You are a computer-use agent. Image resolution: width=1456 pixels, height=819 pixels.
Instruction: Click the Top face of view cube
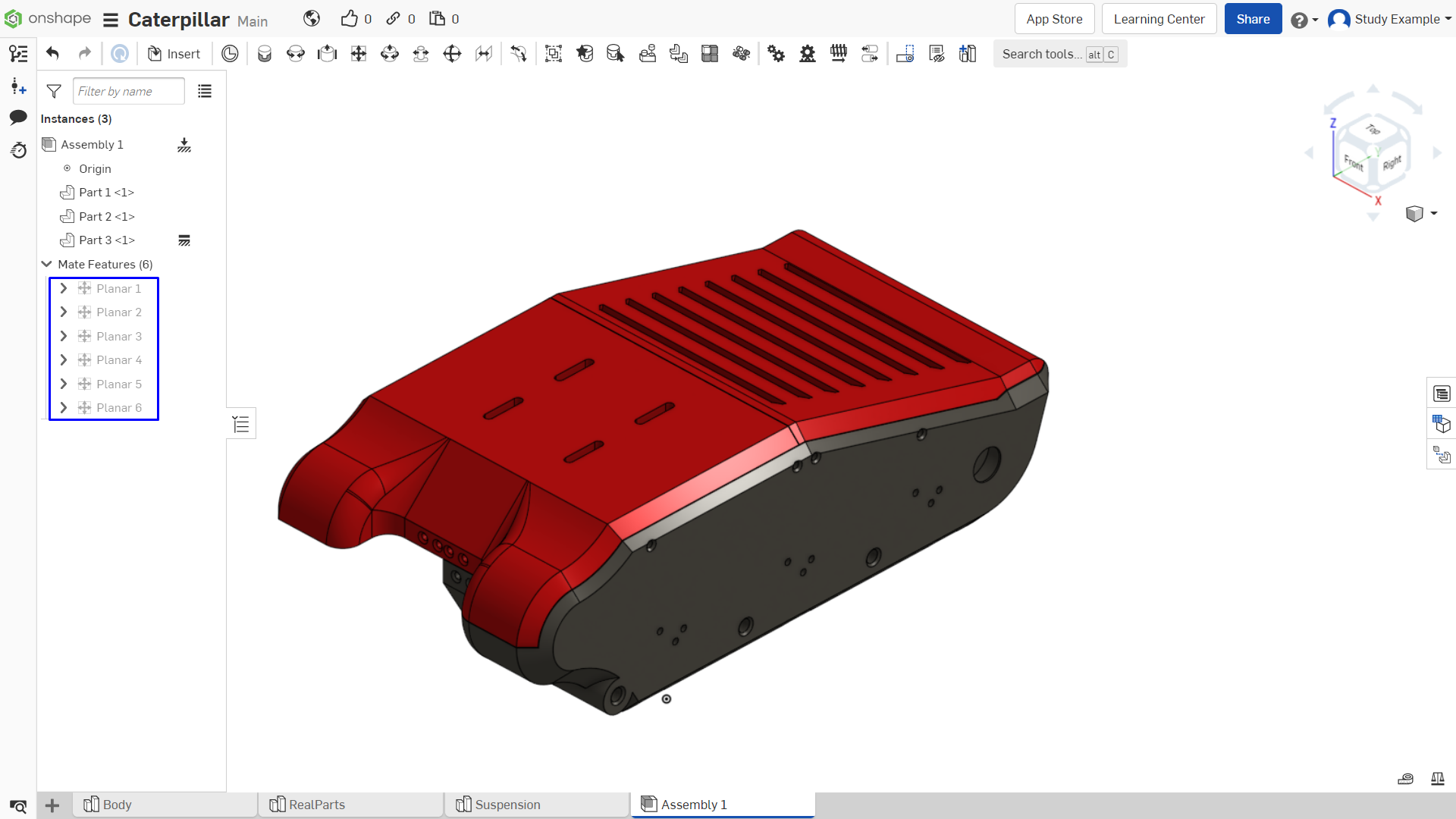1373,129
